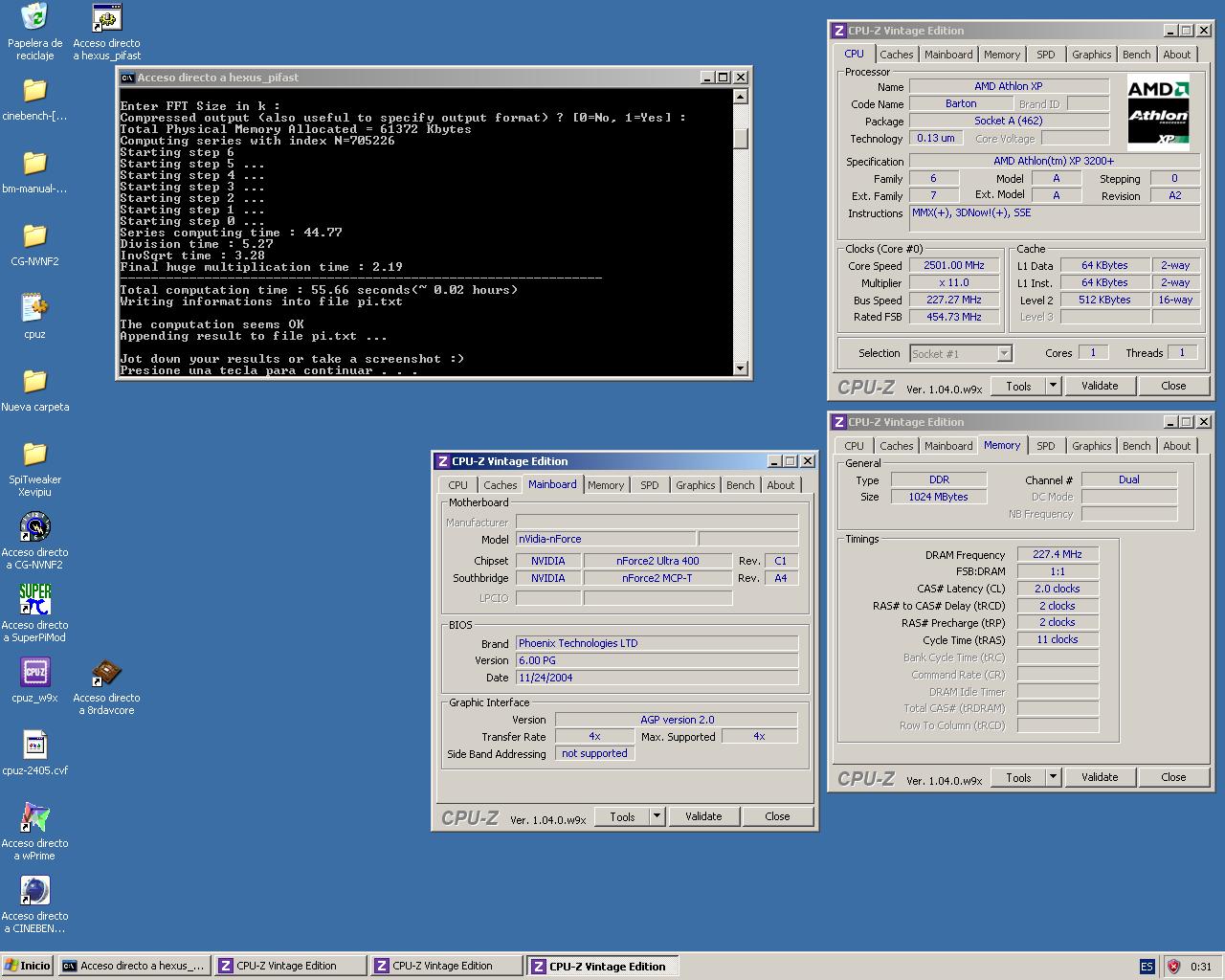1225x980 pixels.
Task: Open the Selection Socket #1 dropdown
Action: (961, 353)
